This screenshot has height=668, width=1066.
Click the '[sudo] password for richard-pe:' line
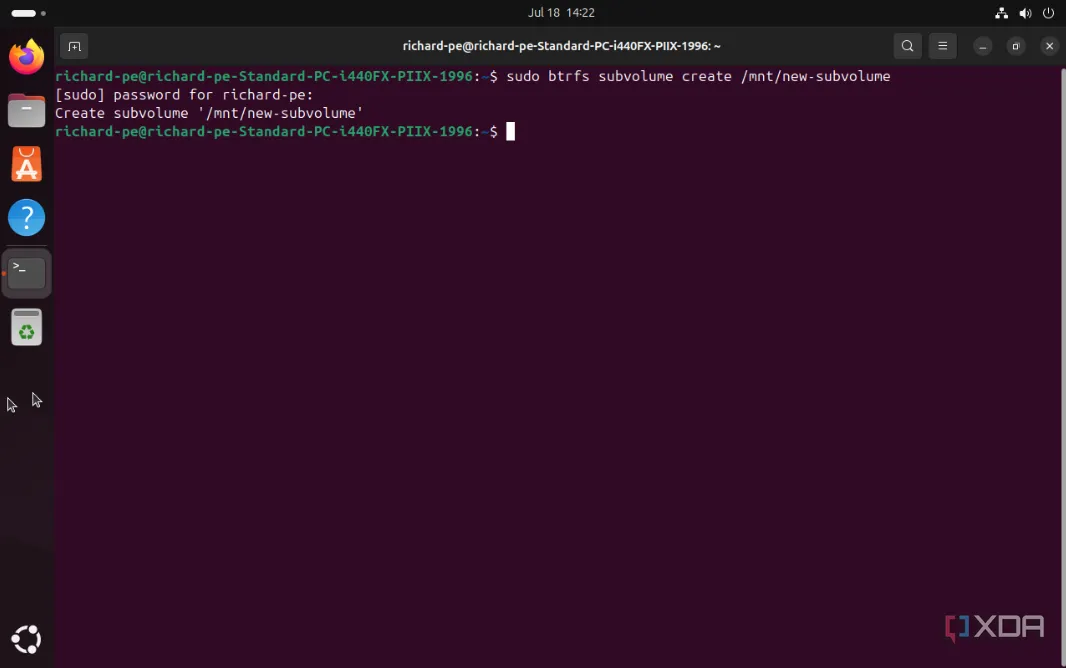[x=184, y=94]
